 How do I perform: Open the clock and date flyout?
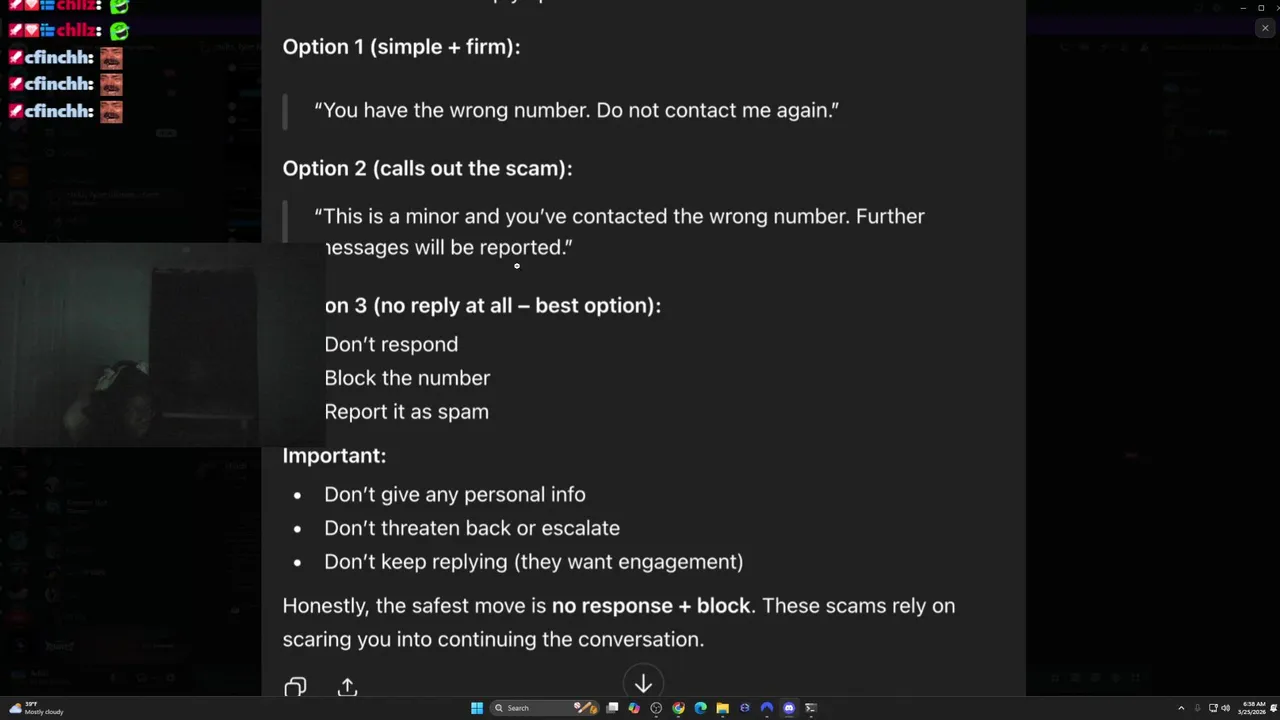click(x=1252, y=708)
